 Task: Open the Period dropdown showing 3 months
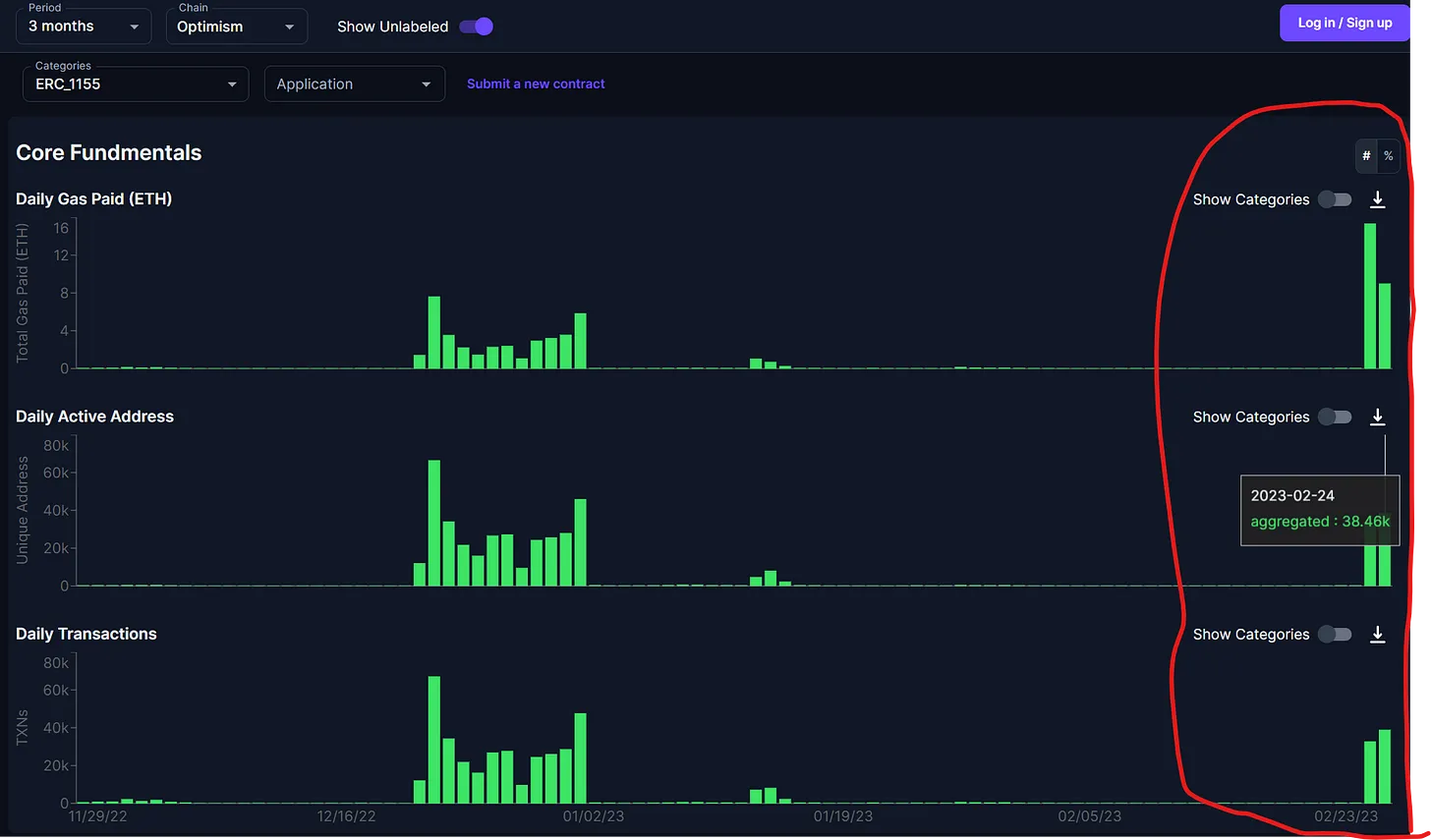[x=84, y=27]
